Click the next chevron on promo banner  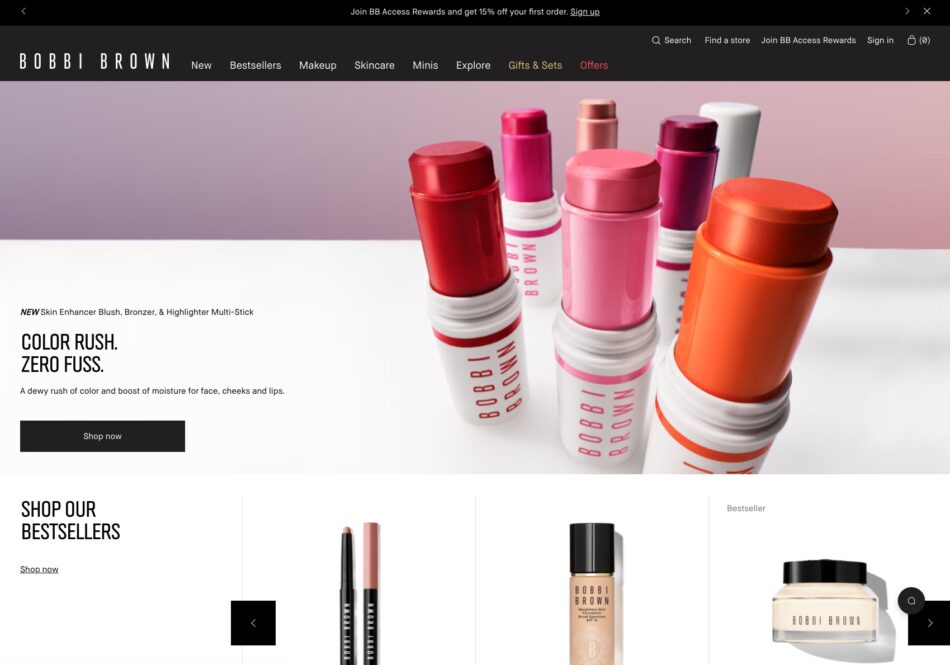pos(907,11)
